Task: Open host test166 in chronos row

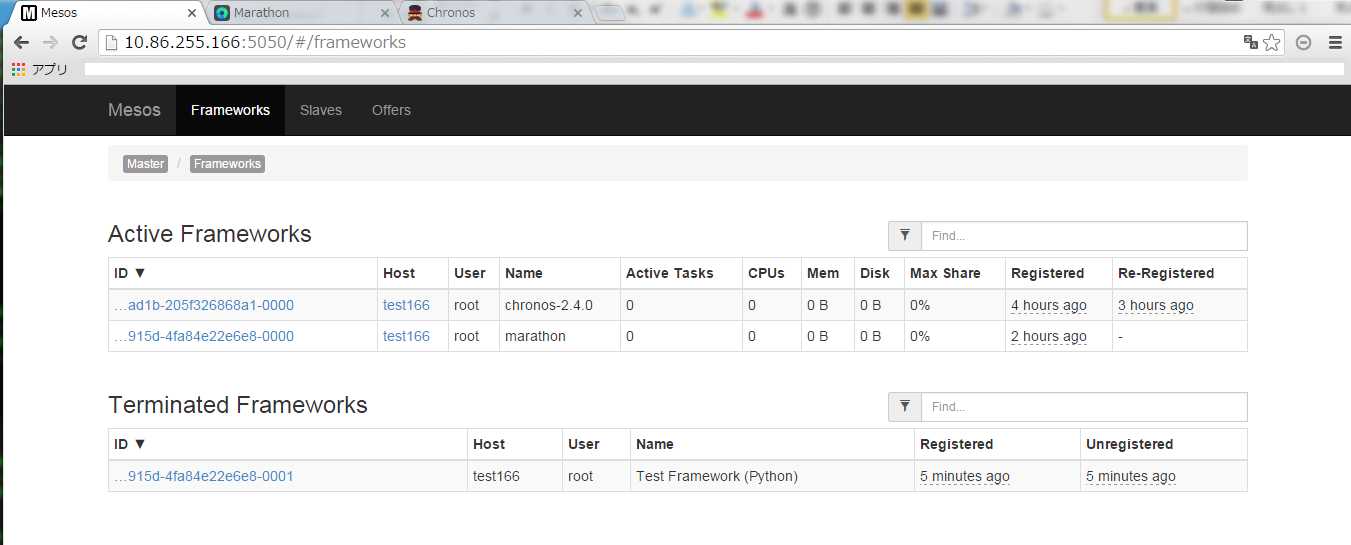Action: click(406, 305)
